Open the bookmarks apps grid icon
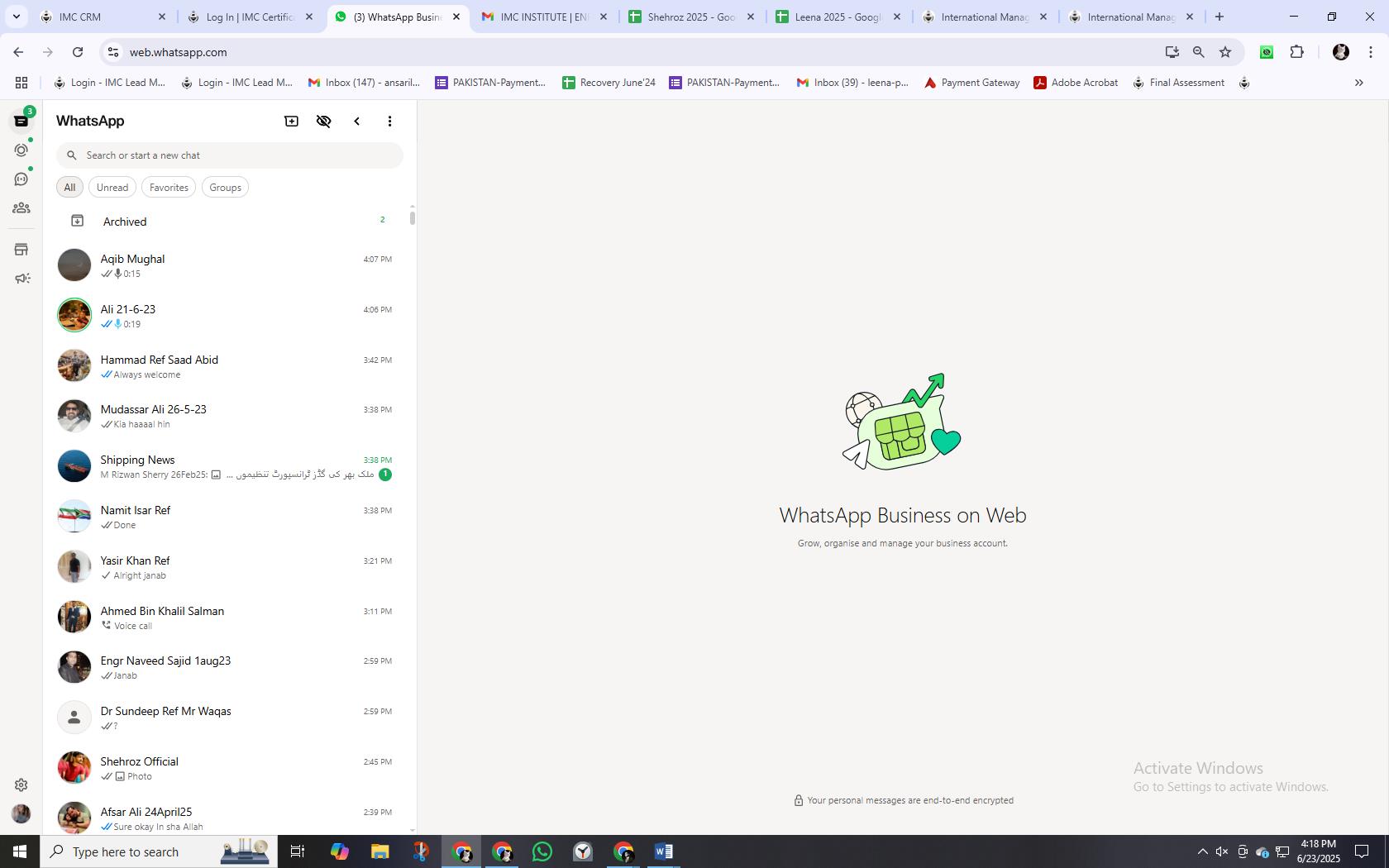This screenshot has width=1389, height=868. coord(21,83)
